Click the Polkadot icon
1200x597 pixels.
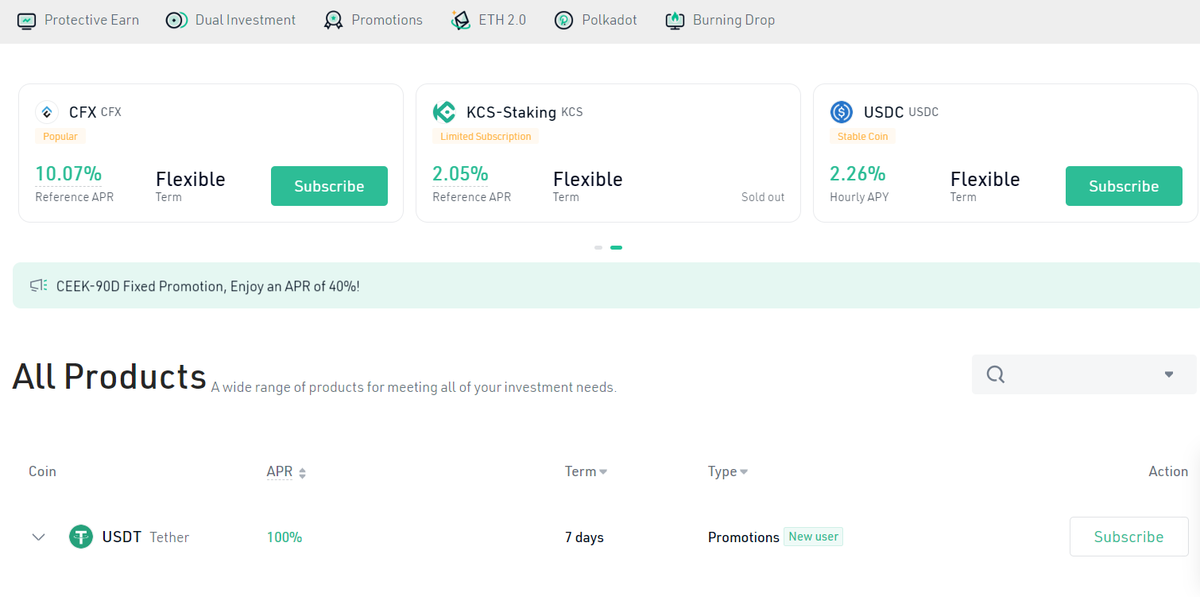[x=564, y=20]
